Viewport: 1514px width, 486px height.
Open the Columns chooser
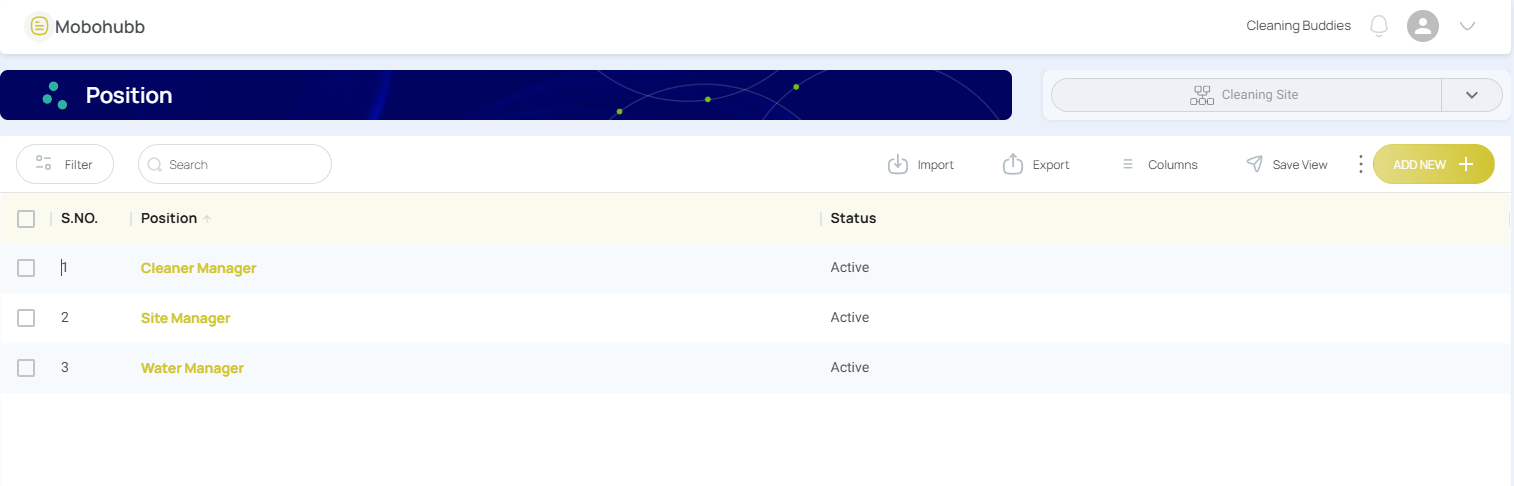point(1159,164)
